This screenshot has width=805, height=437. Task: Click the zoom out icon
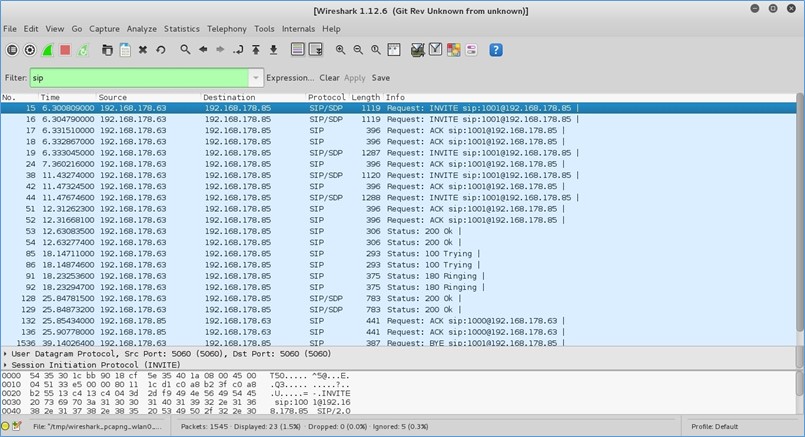[x=358, y=50]
